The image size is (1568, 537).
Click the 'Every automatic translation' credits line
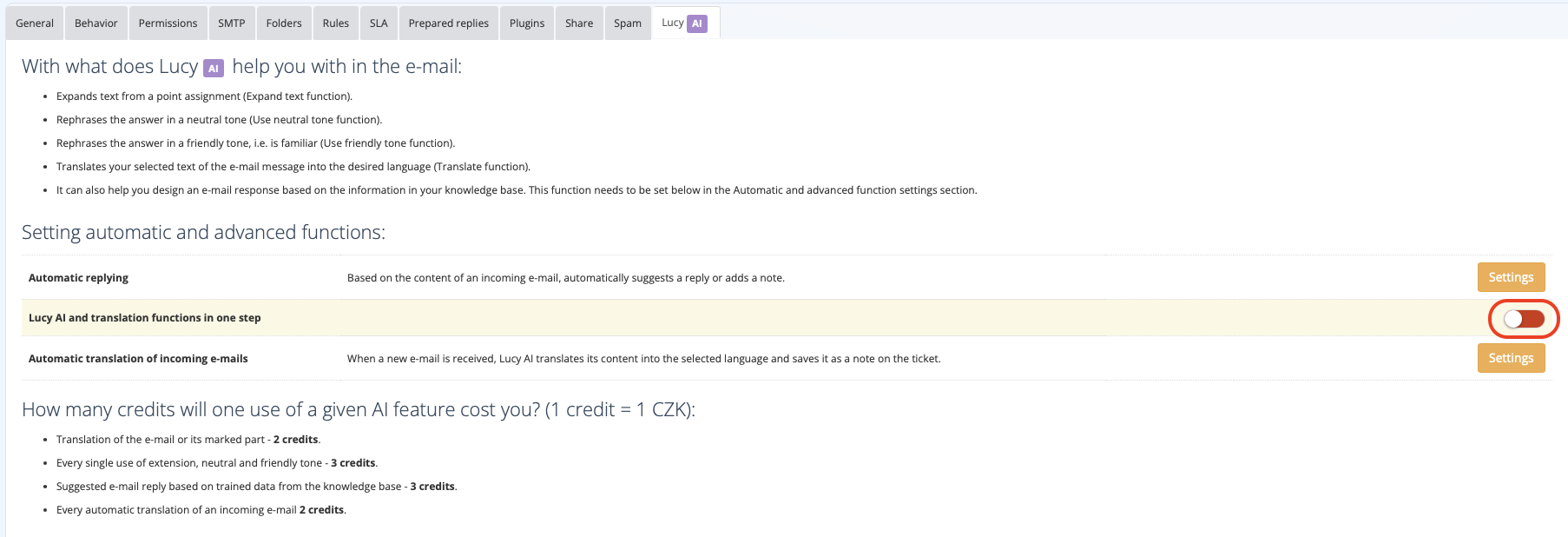coord(201,510)
